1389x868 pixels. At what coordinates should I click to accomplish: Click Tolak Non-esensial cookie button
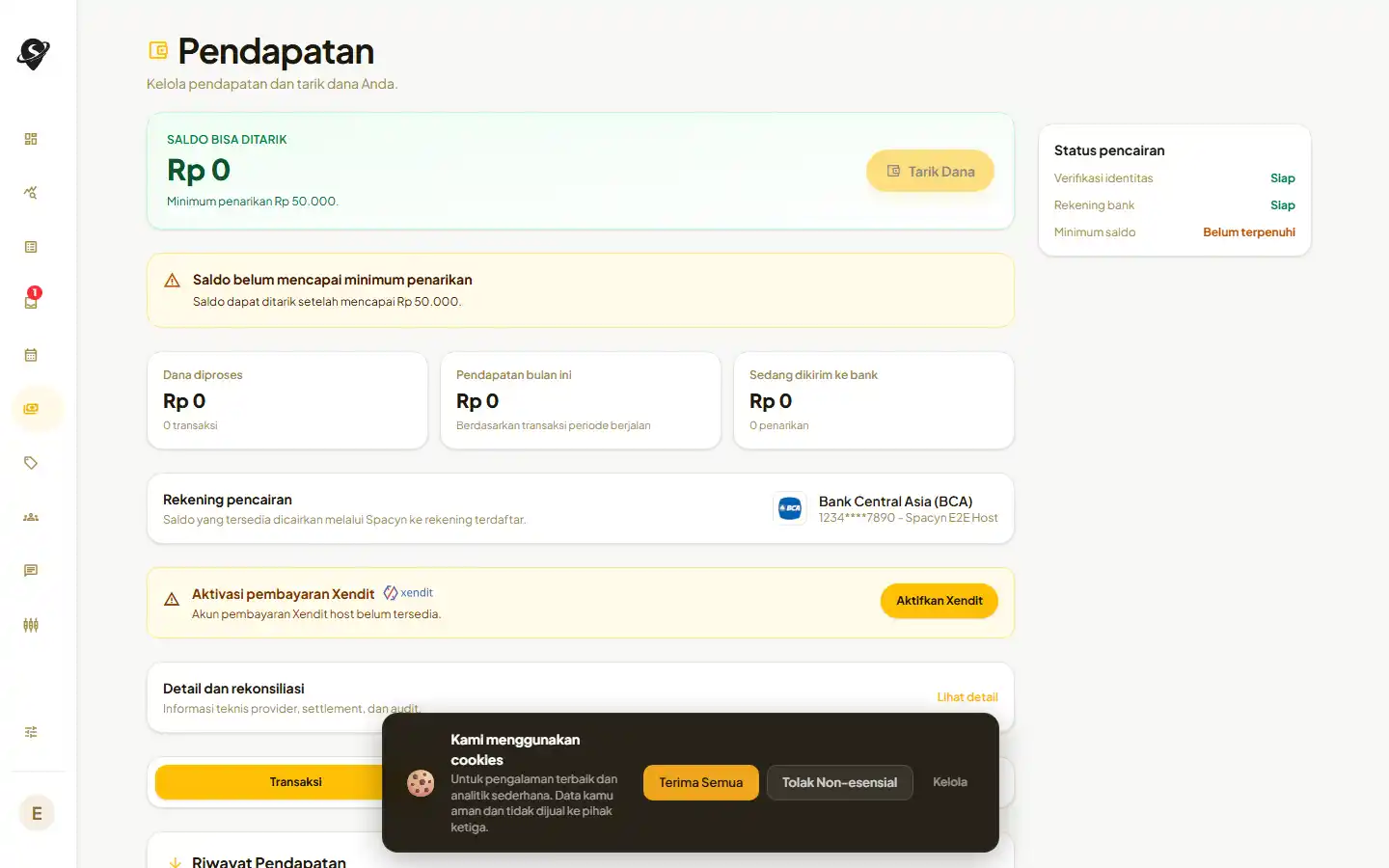coord(840,782)
